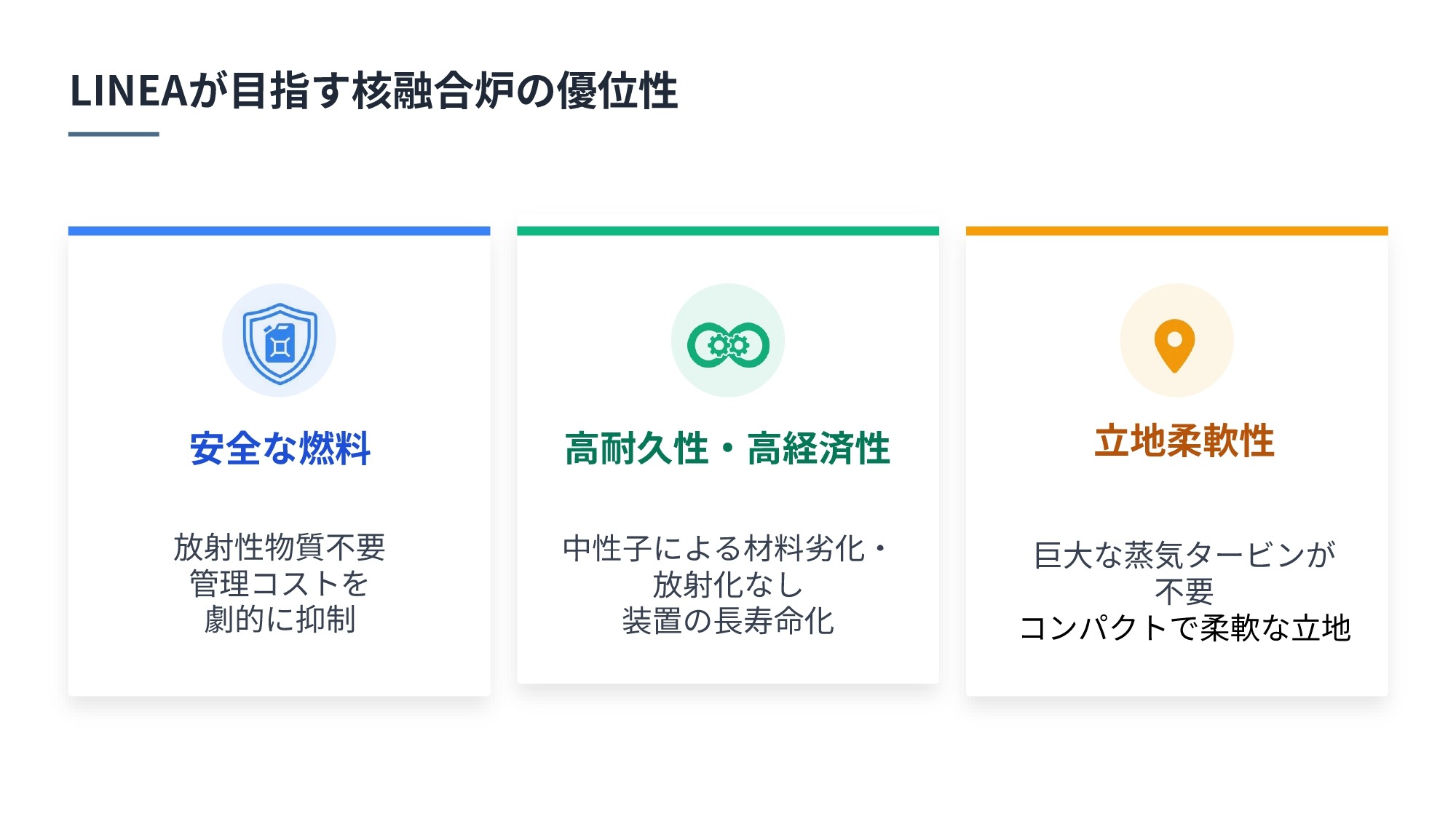The width and height of the screenshot is (1456, 819).
Task: Click the green accent bar atop middle card
Action: click(728, 231)
